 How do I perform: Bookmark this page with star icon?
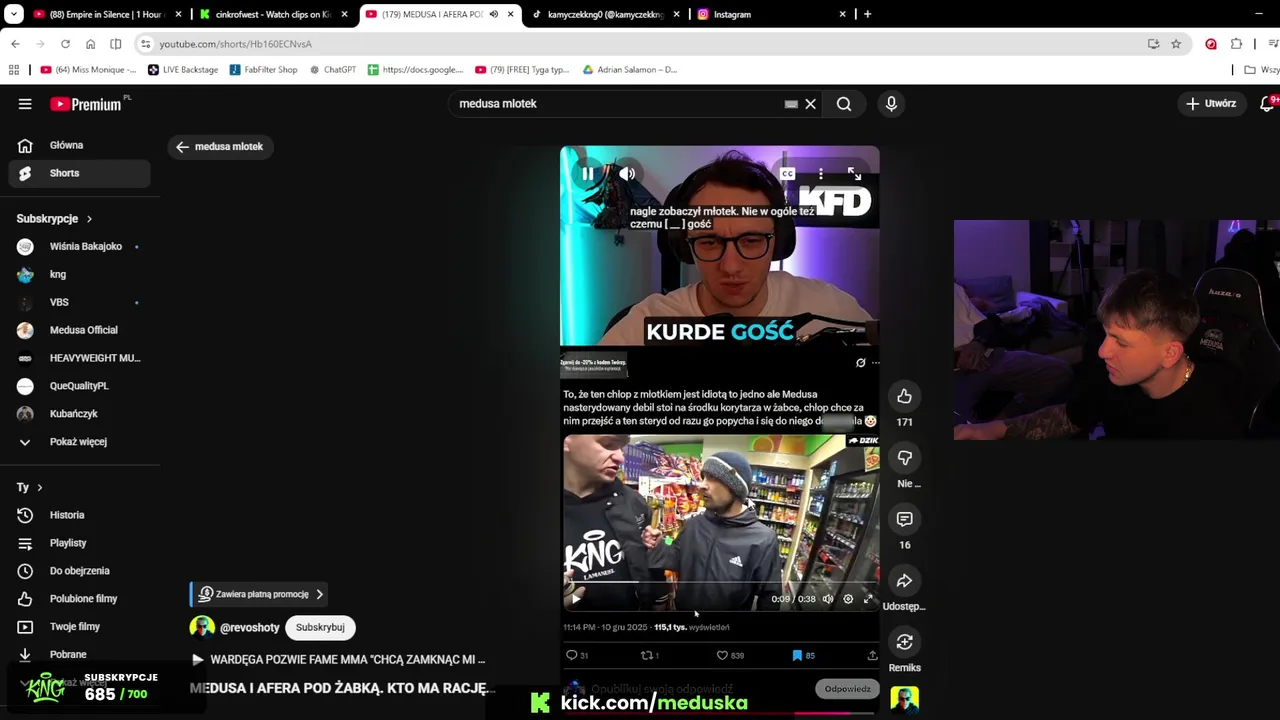[1176, 44]
